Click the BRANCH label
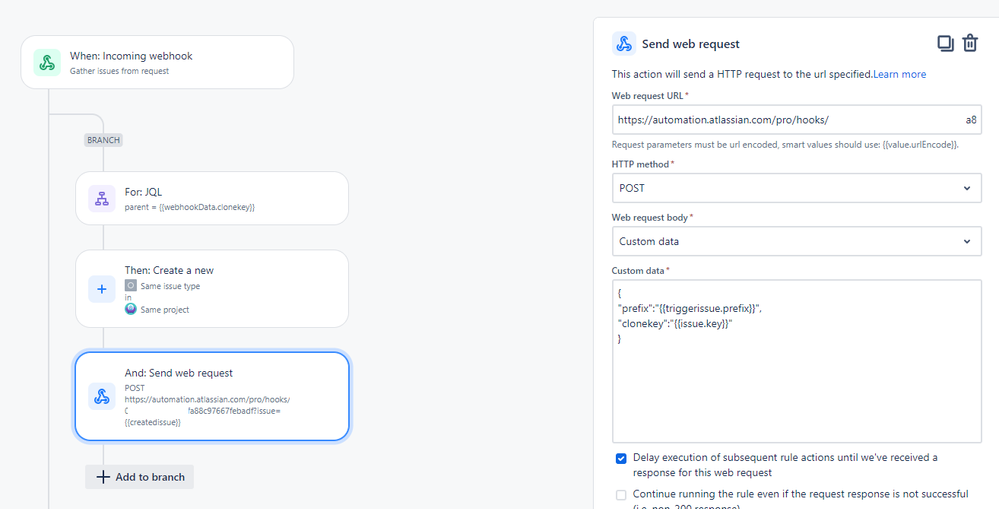Screen dimensions: 999x509 (103, 140)
